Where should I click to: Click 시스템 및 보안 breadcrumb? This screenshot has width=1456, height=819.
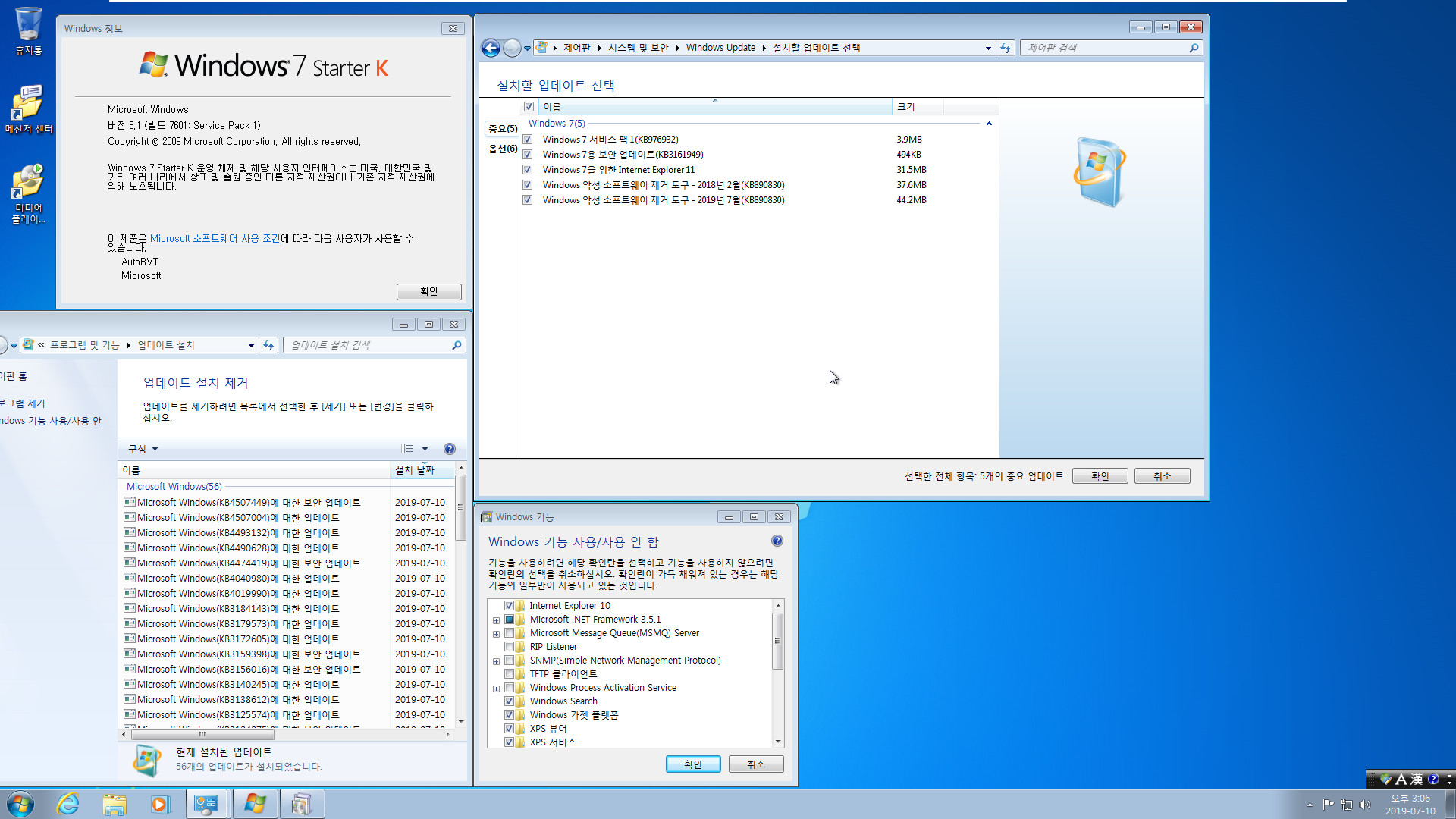click(638, 48)
